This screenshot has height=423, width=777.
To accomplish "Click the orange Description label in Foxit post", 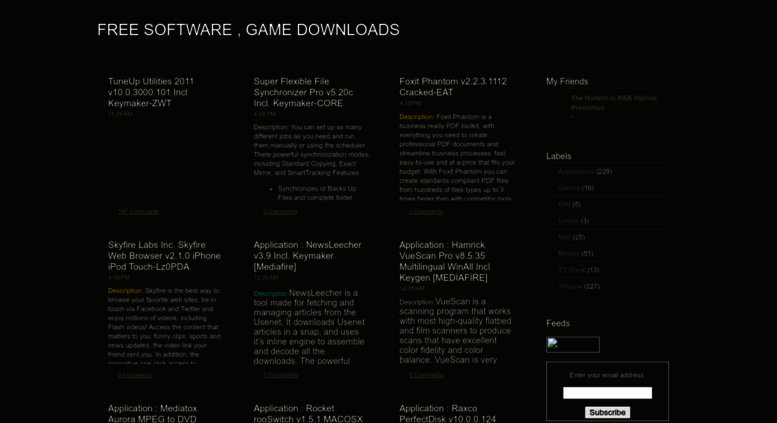I will 416,117.
